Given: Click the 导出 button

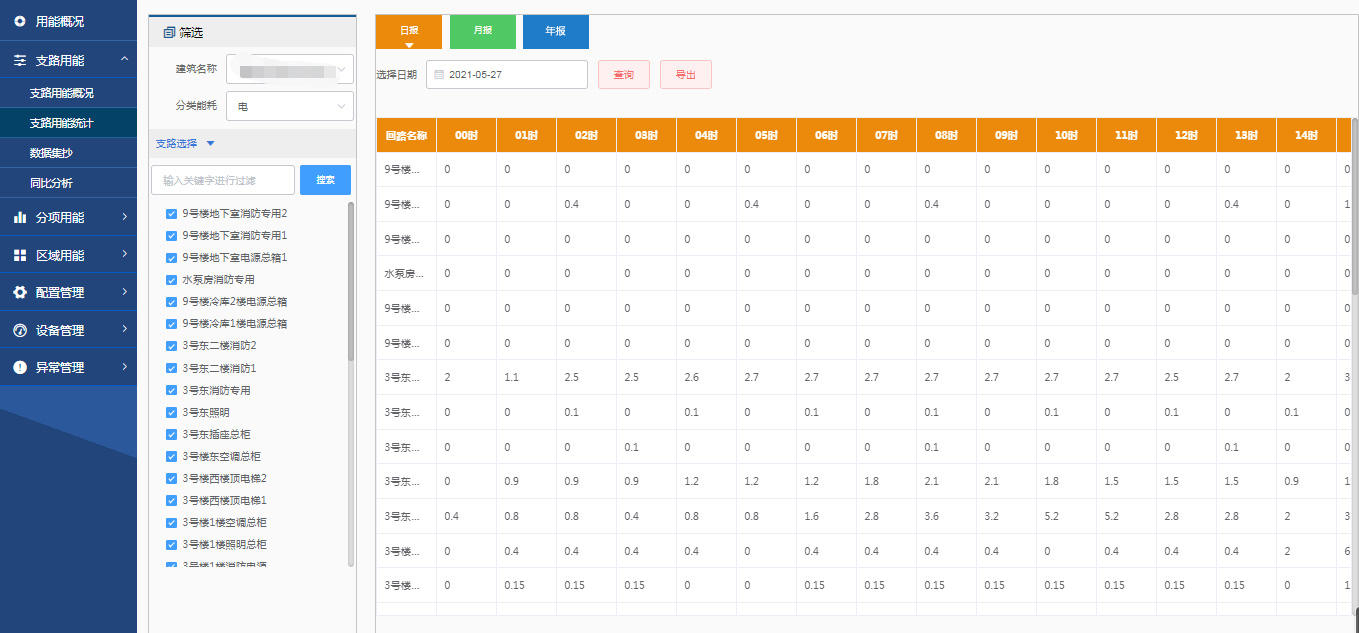Looking at the screenshot, I should pos(686,75).
